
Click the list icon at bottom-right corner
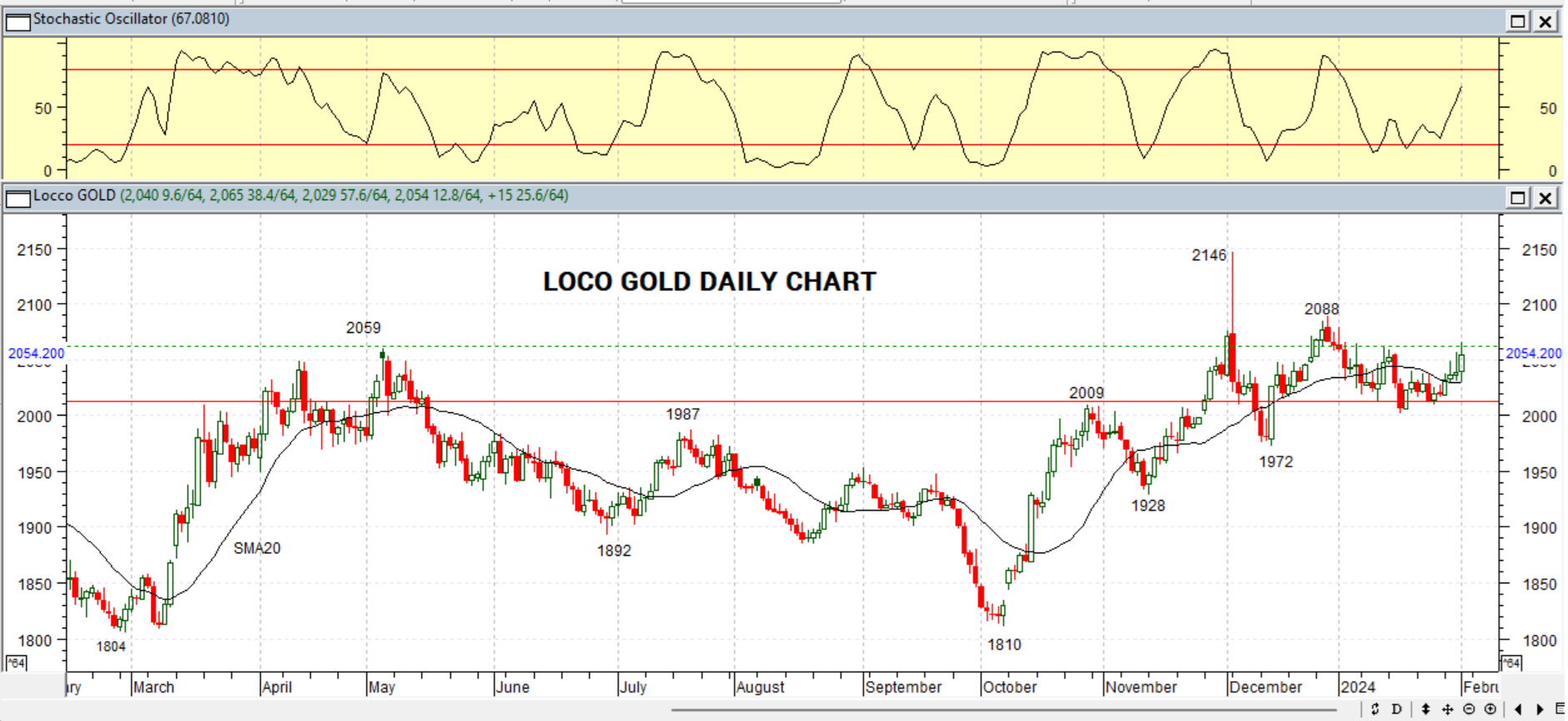(1560, 709)
